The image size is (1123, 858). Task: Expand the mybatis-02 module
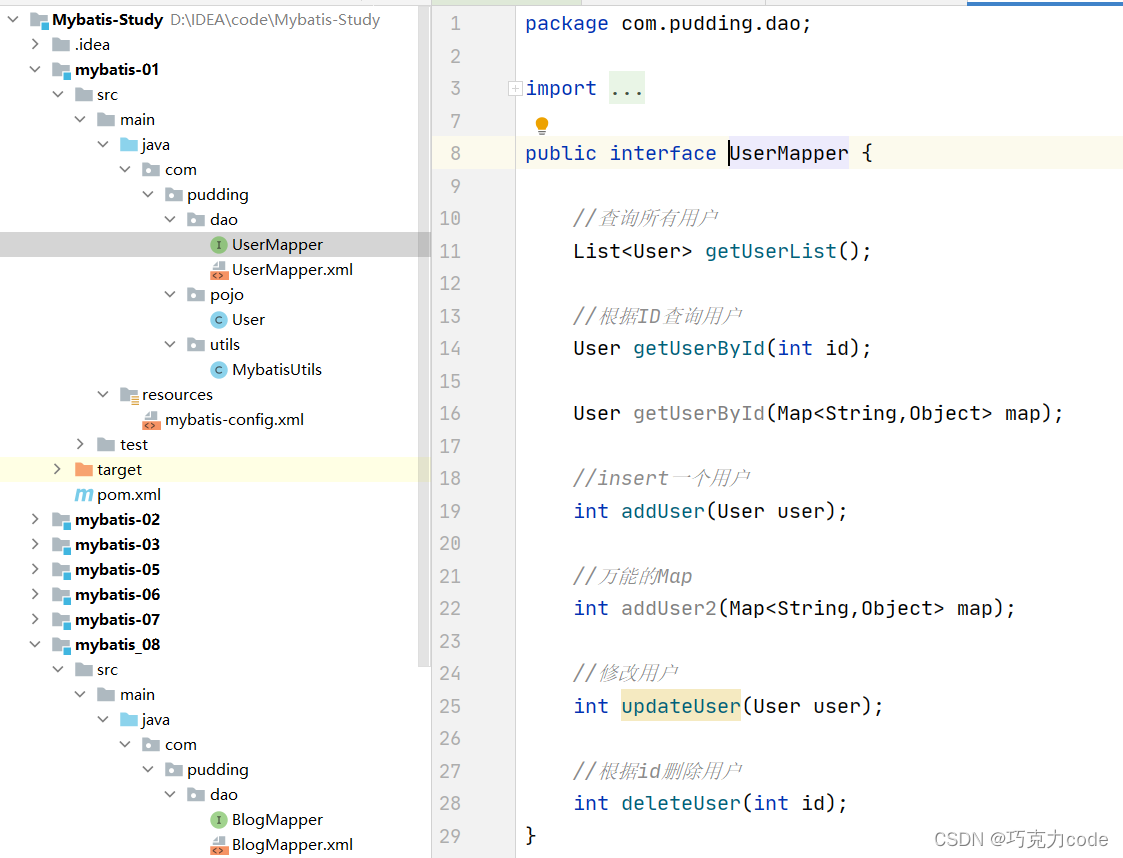[35, 520]
